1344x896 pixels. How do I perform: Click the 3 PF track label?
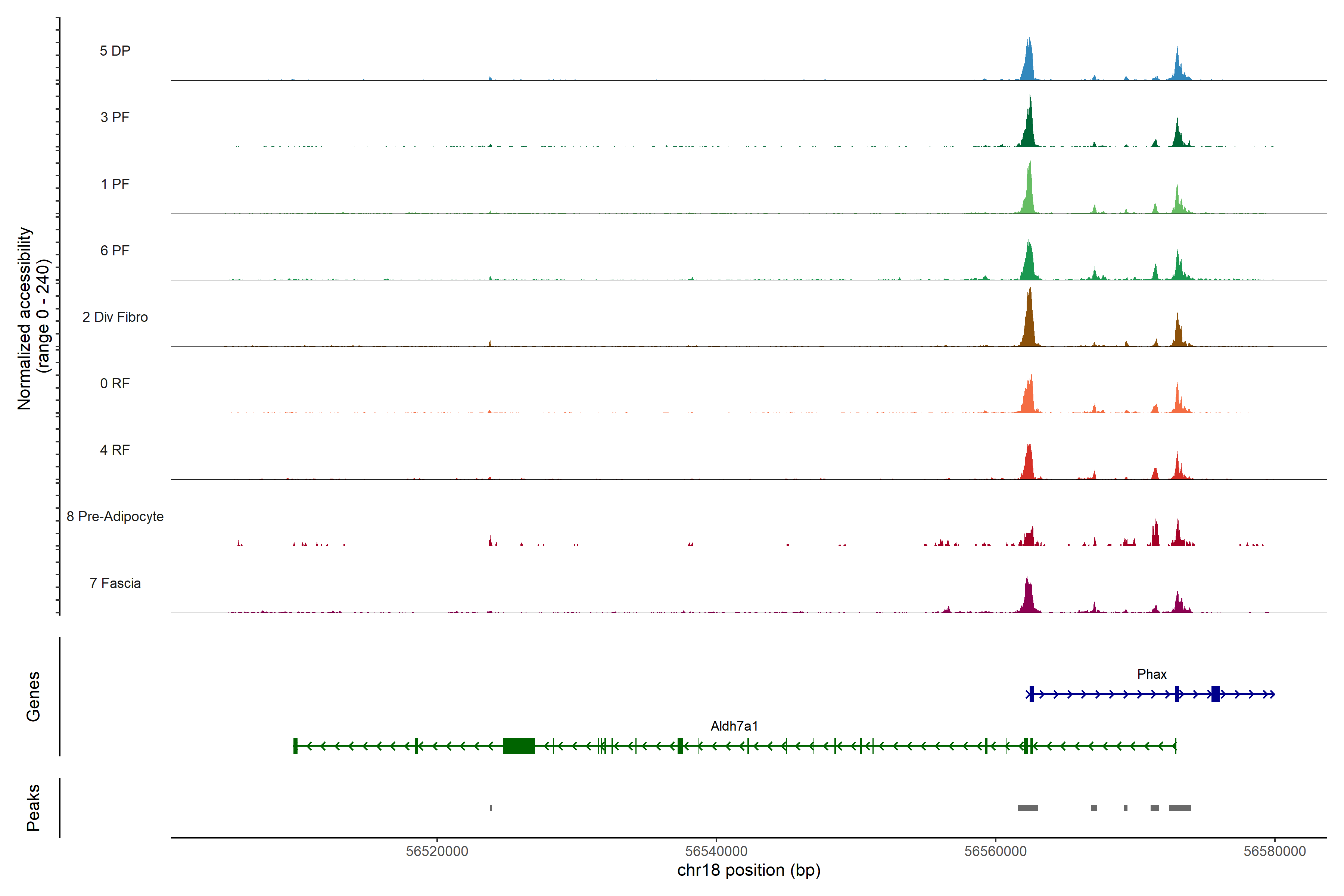click(115, 117)
